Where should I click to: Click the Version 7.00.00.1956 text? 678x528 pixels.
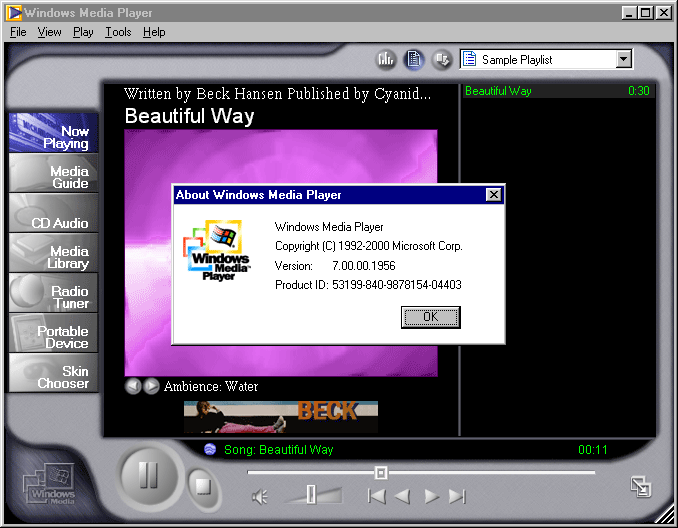[x=335, y=266]
